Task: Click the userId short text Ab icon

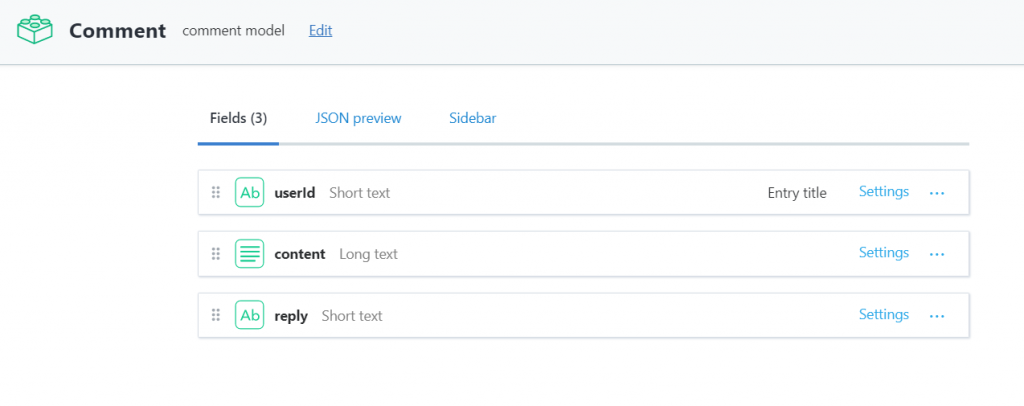Action: [249, 192]
